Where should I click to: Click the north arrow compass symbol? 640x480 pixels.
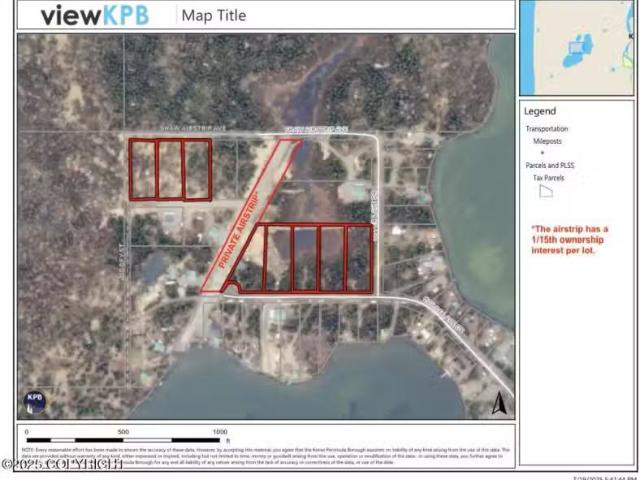coord(499,402)
